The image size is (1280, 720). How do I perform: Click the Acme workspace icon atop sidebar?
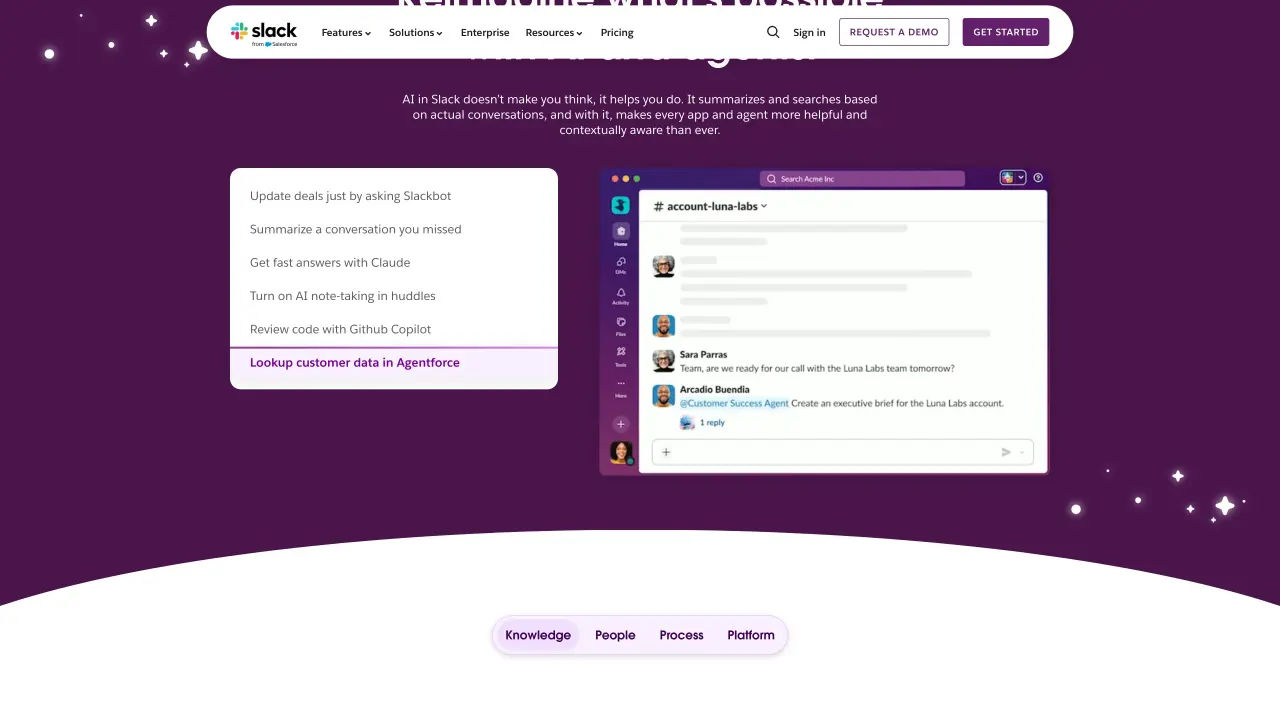point(621,205)
